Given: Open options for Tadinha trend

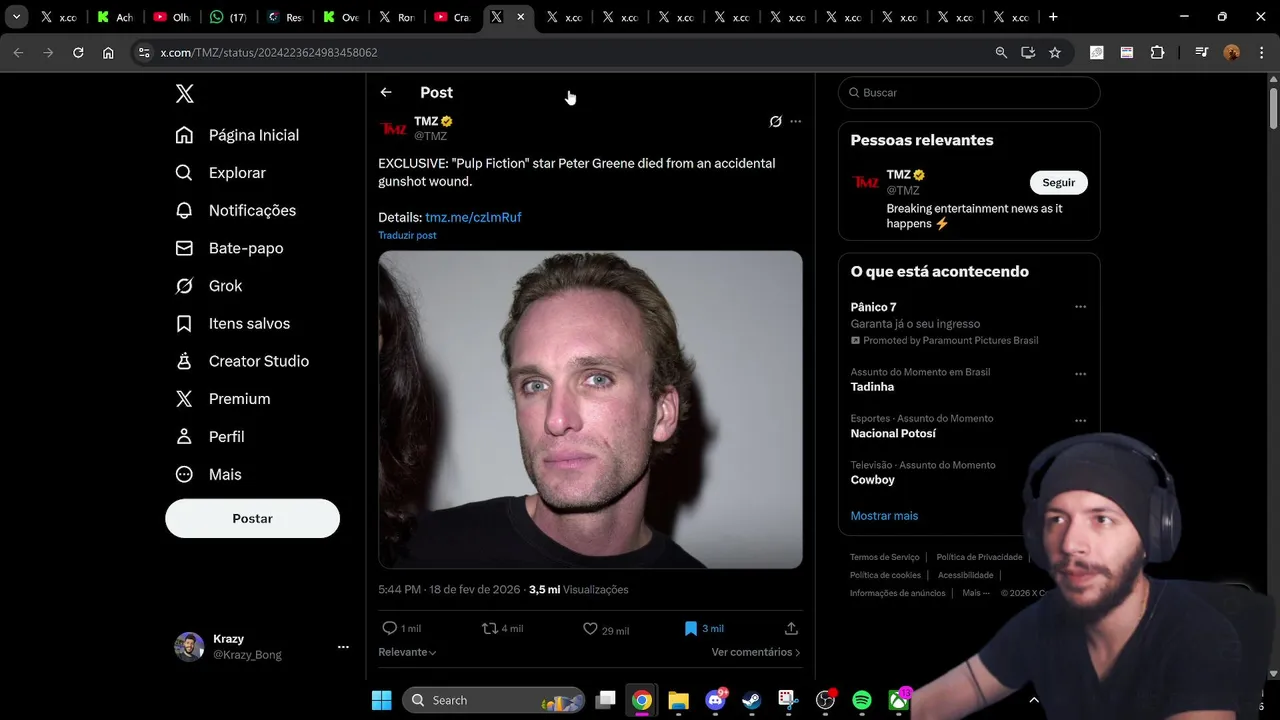Looking at the screenshot, I should point(1080,374).
